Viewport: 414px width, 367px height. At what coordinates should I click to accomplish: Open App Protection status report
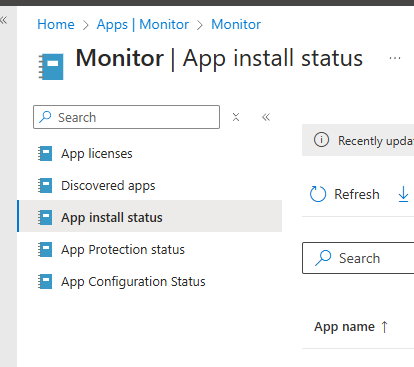point(123,250)
